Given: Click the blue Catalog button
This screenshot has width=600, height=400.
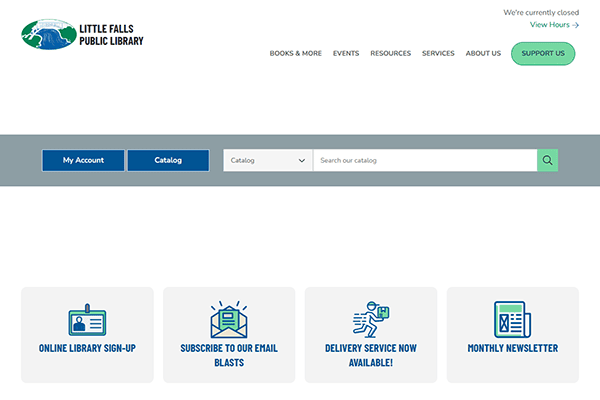Looking at the screenshot, I should pyautogui.click(x=168, y=160).
